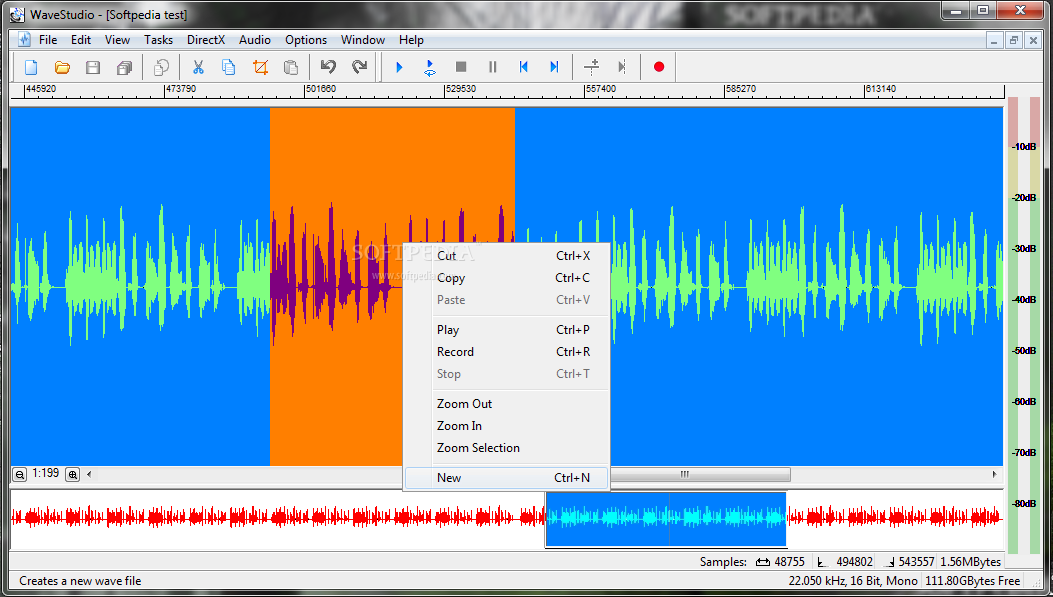Open the Window menu
Screen dimensions: 1053x597
click(x=363, y=40)
